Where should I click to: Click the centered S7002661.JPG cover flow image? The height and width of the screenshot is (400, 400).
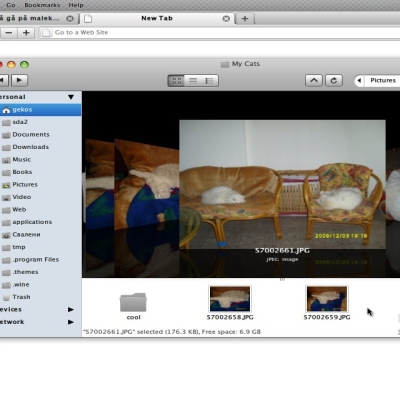click(282, 184)
